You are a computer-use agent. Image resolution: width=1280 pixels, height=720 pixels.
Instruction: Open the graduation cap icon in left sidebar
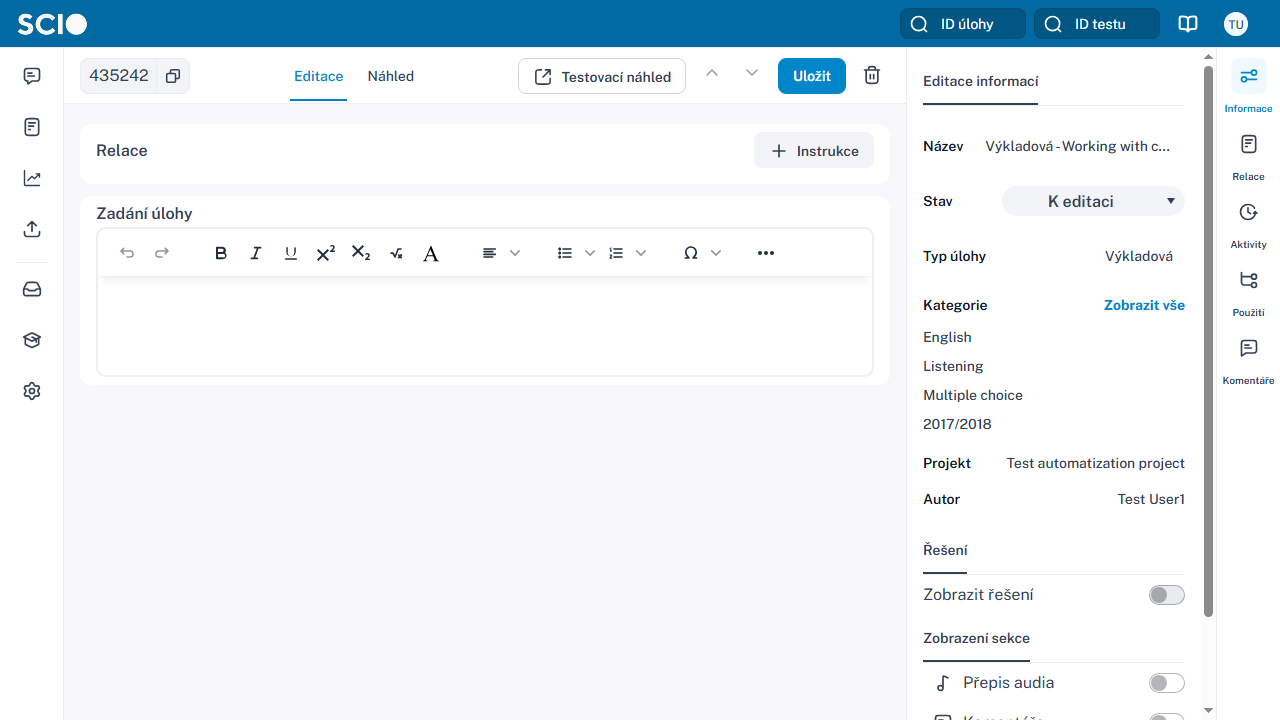tap(32, 340)
